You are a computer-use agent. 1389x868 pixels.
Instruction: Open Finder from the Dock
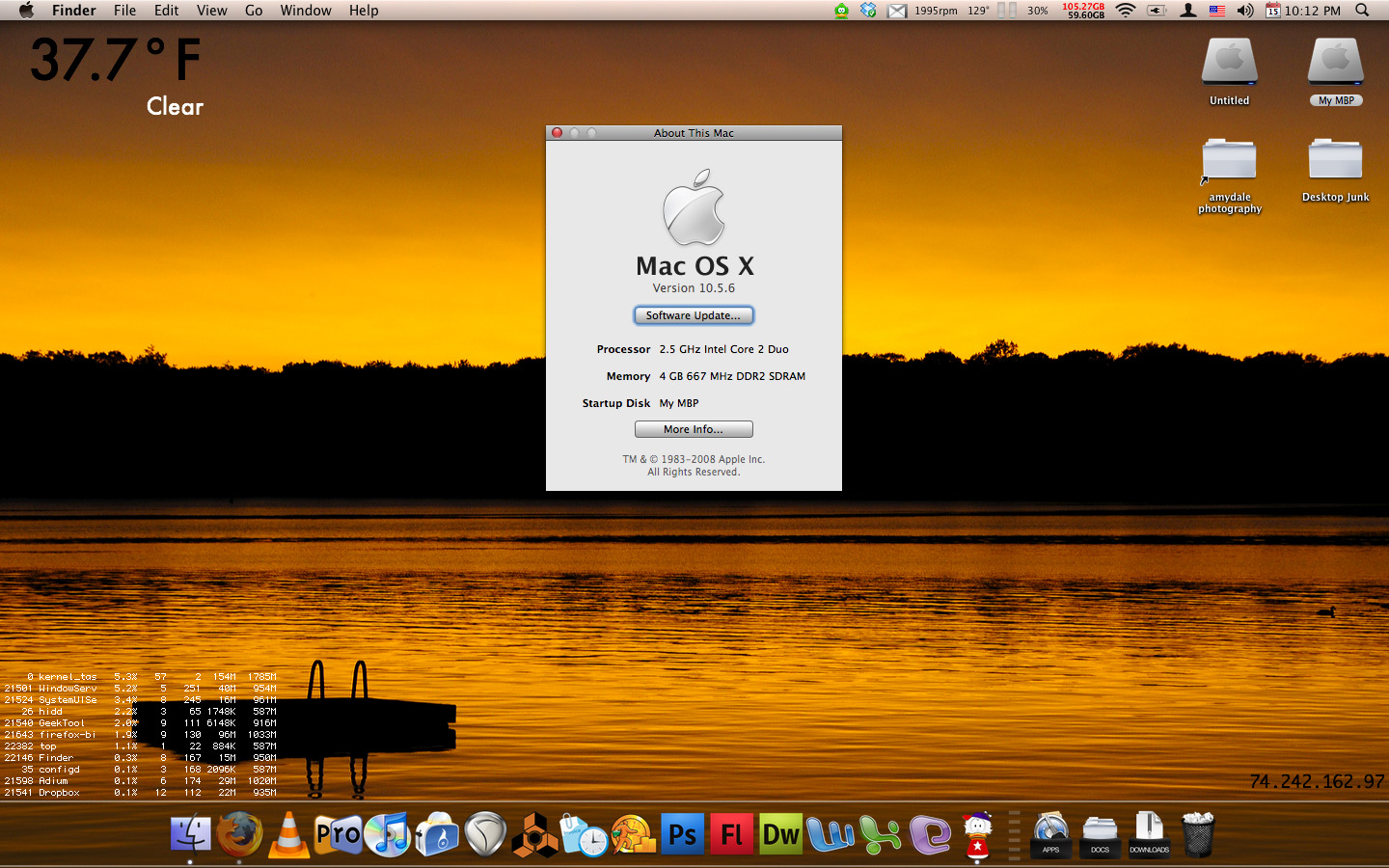[x=190, y=833]
